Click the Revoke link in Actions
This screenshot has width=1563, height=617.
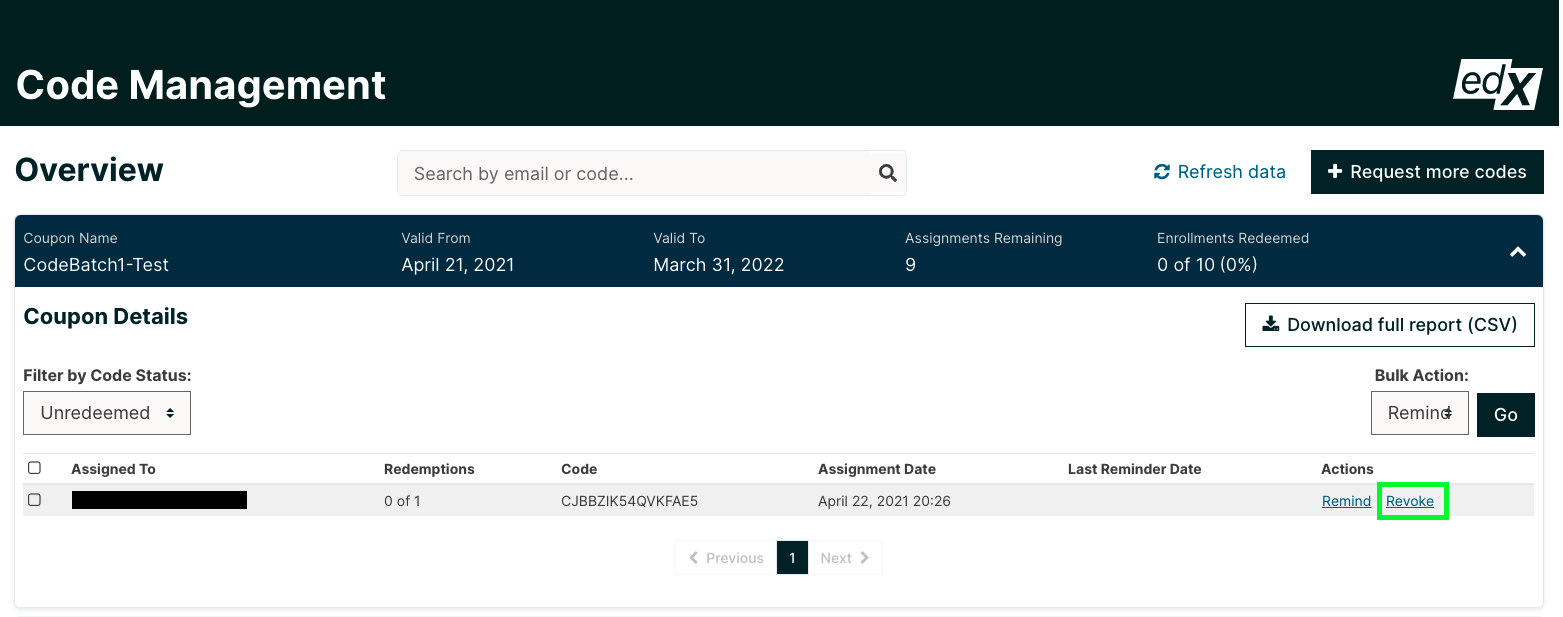point(1410,501)
